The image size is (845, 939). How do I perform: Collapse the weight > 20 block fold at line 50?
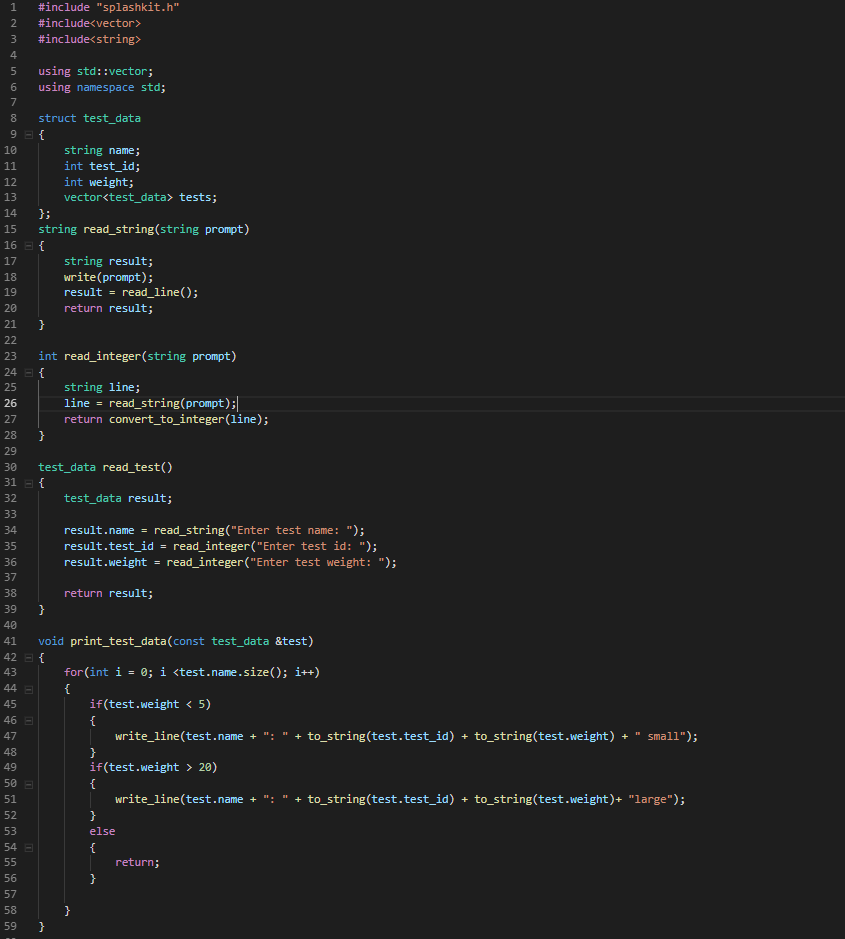(x=29, y=784)
